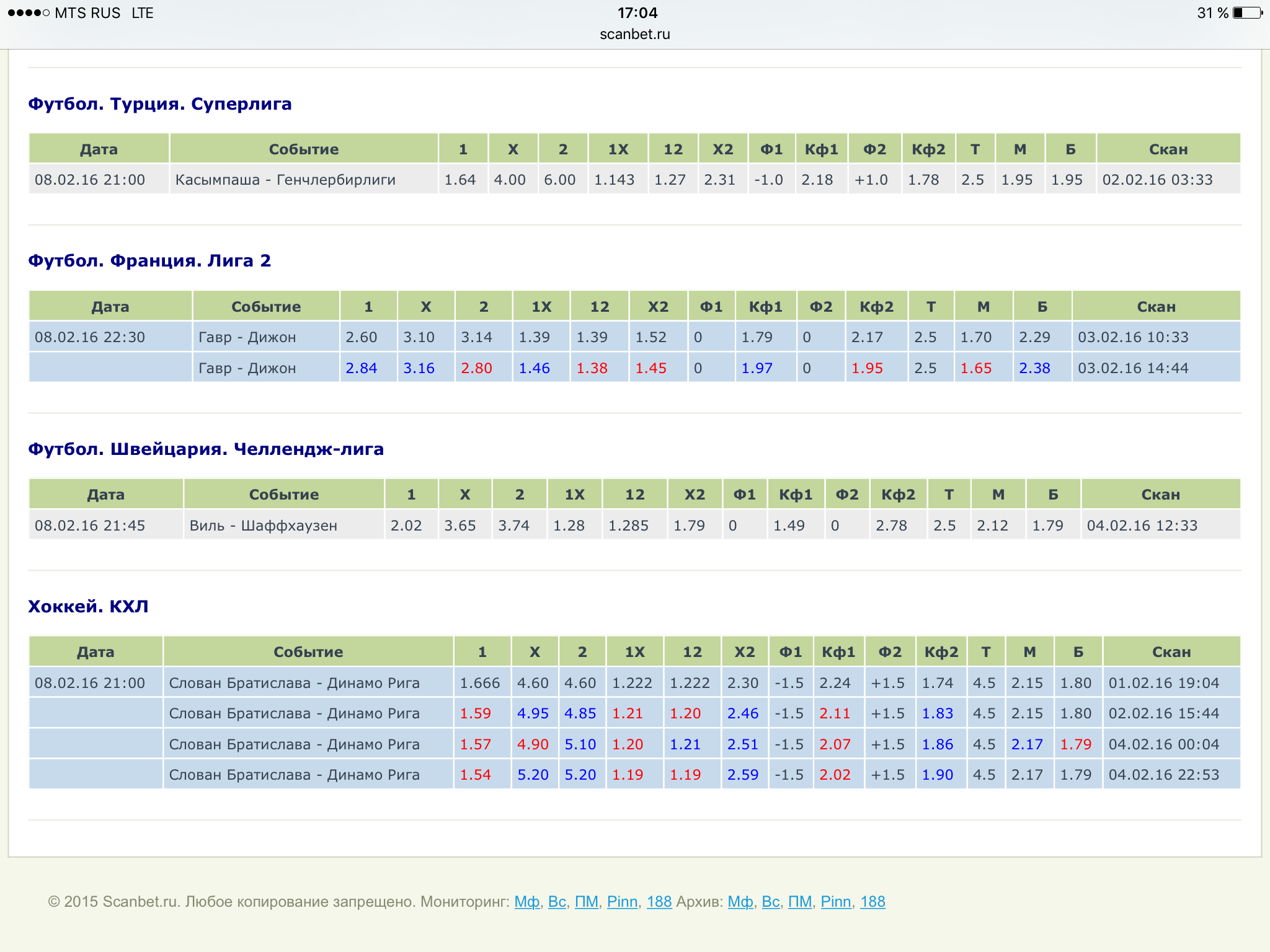Open the ПМ archive link

(799, 902)
